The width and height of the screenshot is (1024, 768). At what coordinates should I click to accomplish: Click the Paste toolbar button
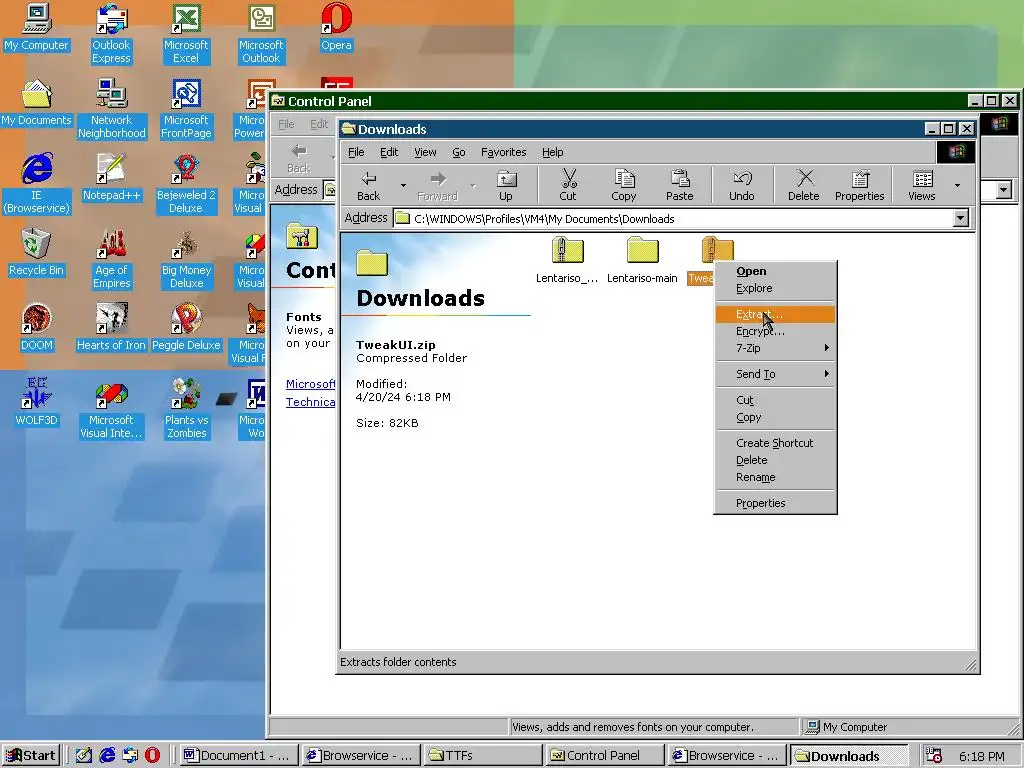click(x=679, y=185)
